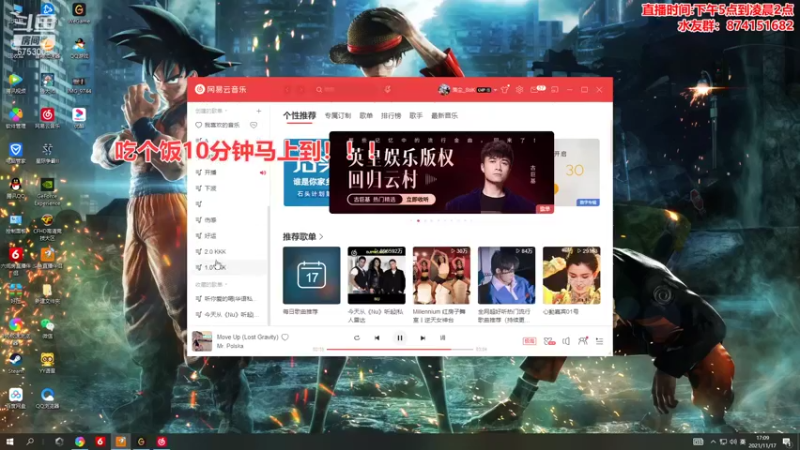Navigate forward with the right arrow
Viewport: 800px width, 450px height.
click(x=301, y=89)
